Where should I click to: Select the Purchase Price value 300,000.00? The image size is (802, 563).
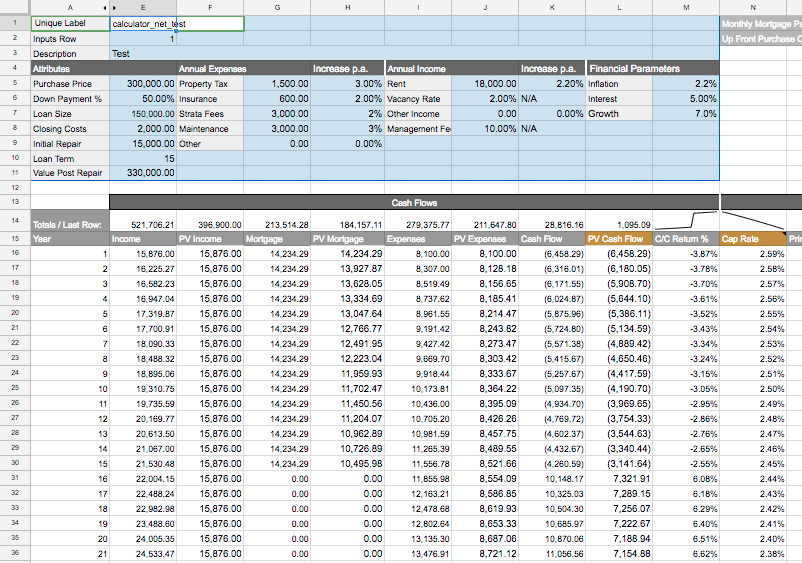point(143,83)
